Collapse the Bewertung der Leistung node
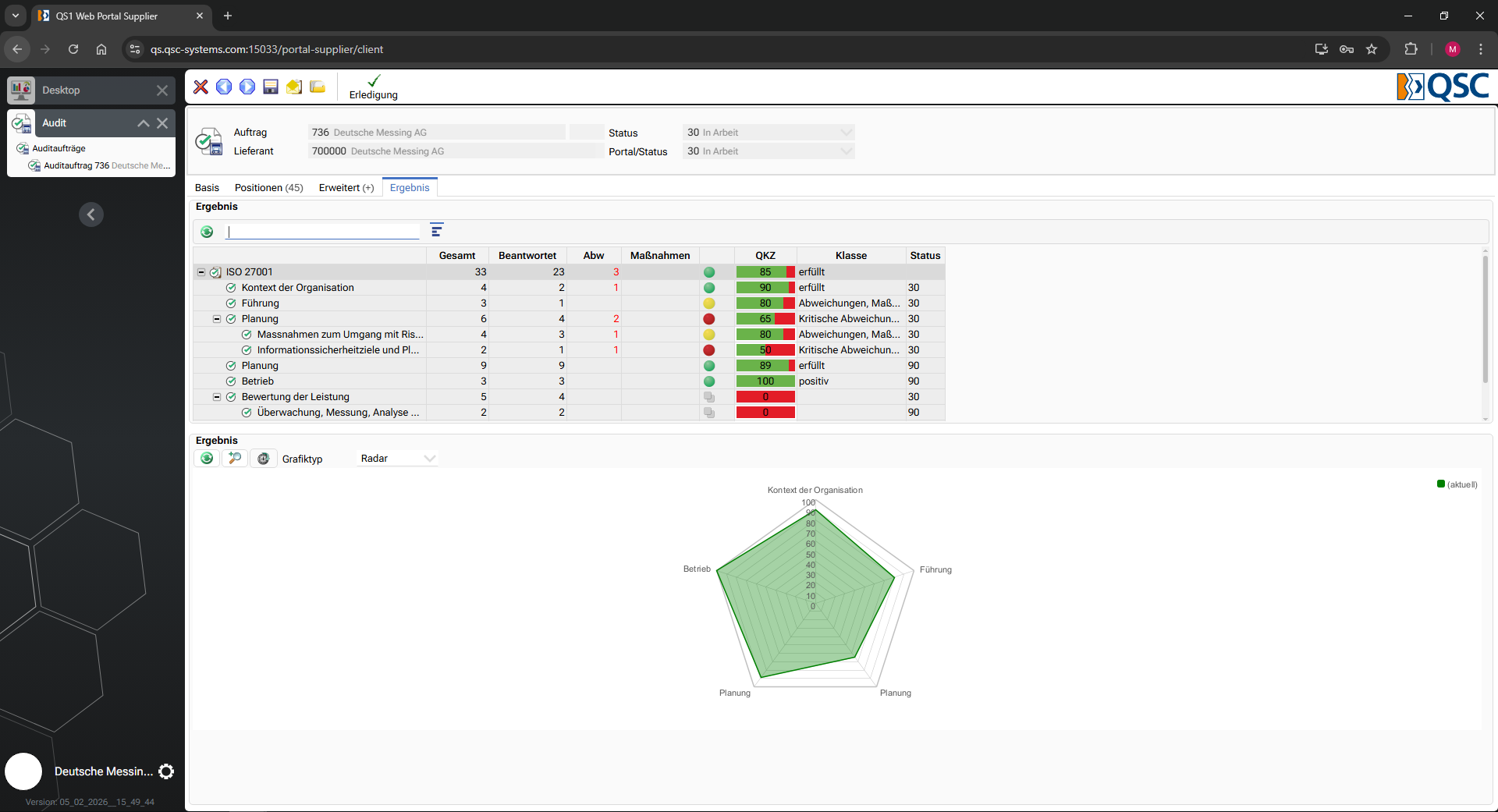This screenshot has height=812, width=1498. [217, 397]
